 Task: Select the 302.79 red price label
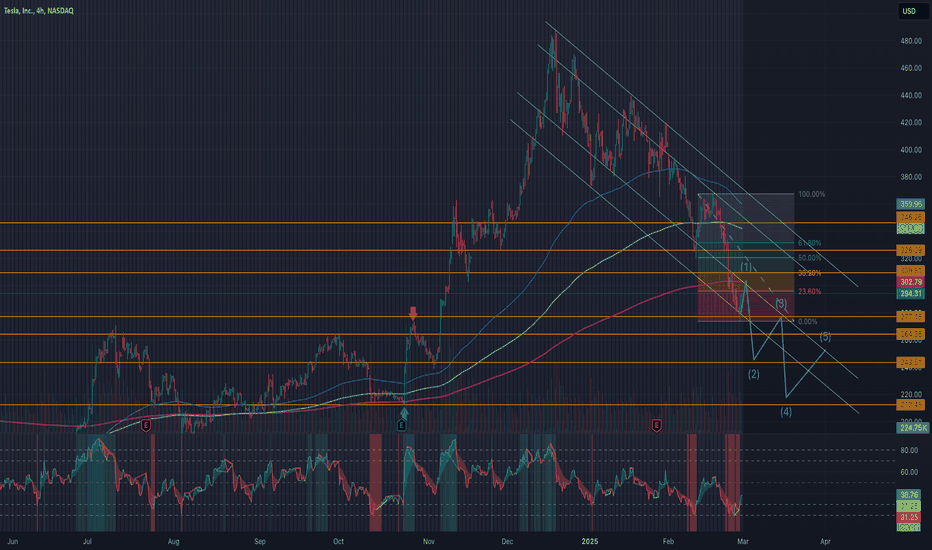[911, 282]
